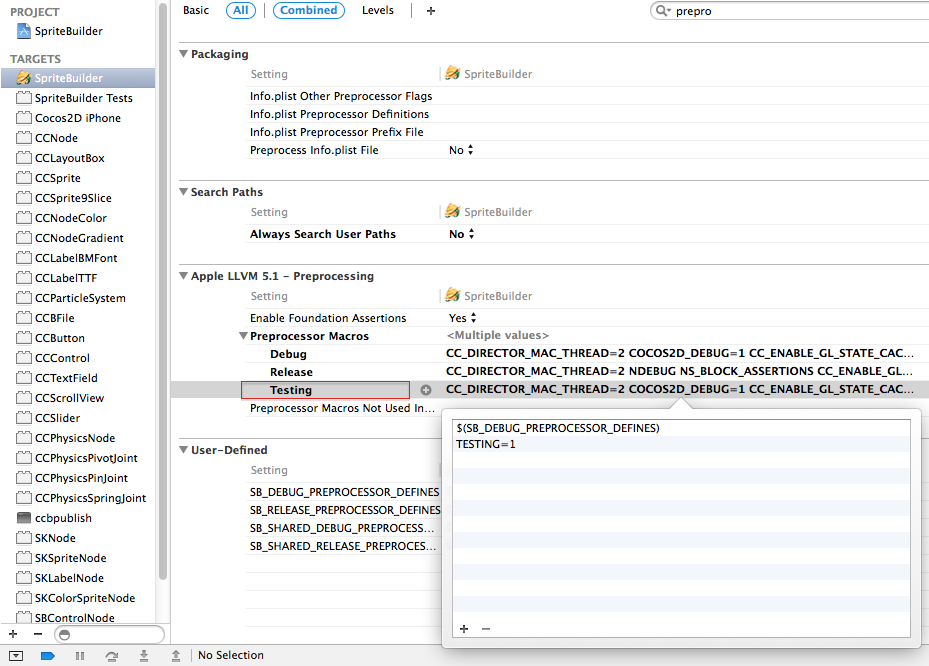Click the CCSlider target icon

click(24, 418)
